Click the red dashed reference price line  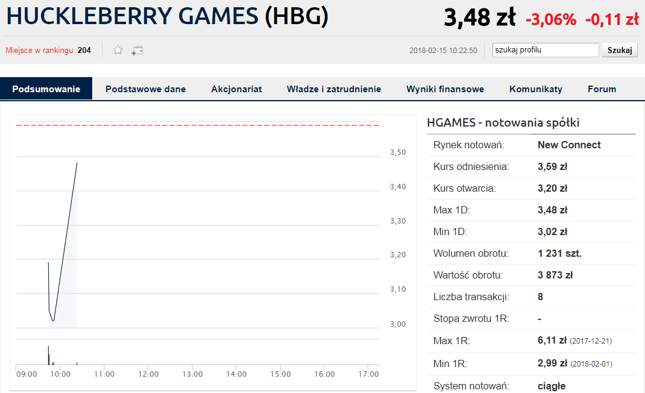tap(197, 125)
